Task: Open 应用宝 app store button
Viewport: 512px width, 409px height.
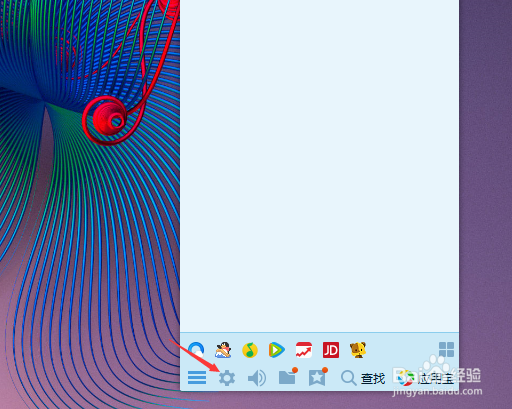Action: 426,378
